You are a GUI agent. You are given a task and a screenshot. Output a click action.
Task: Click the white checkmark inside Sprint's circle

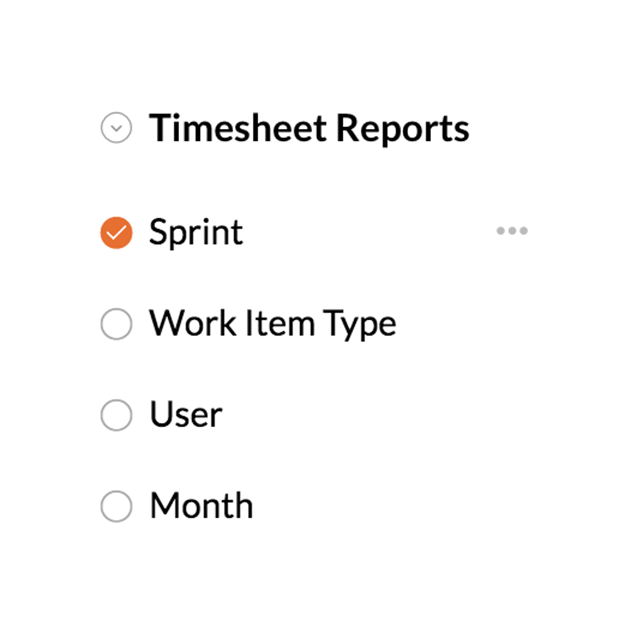tap(116, 233)
